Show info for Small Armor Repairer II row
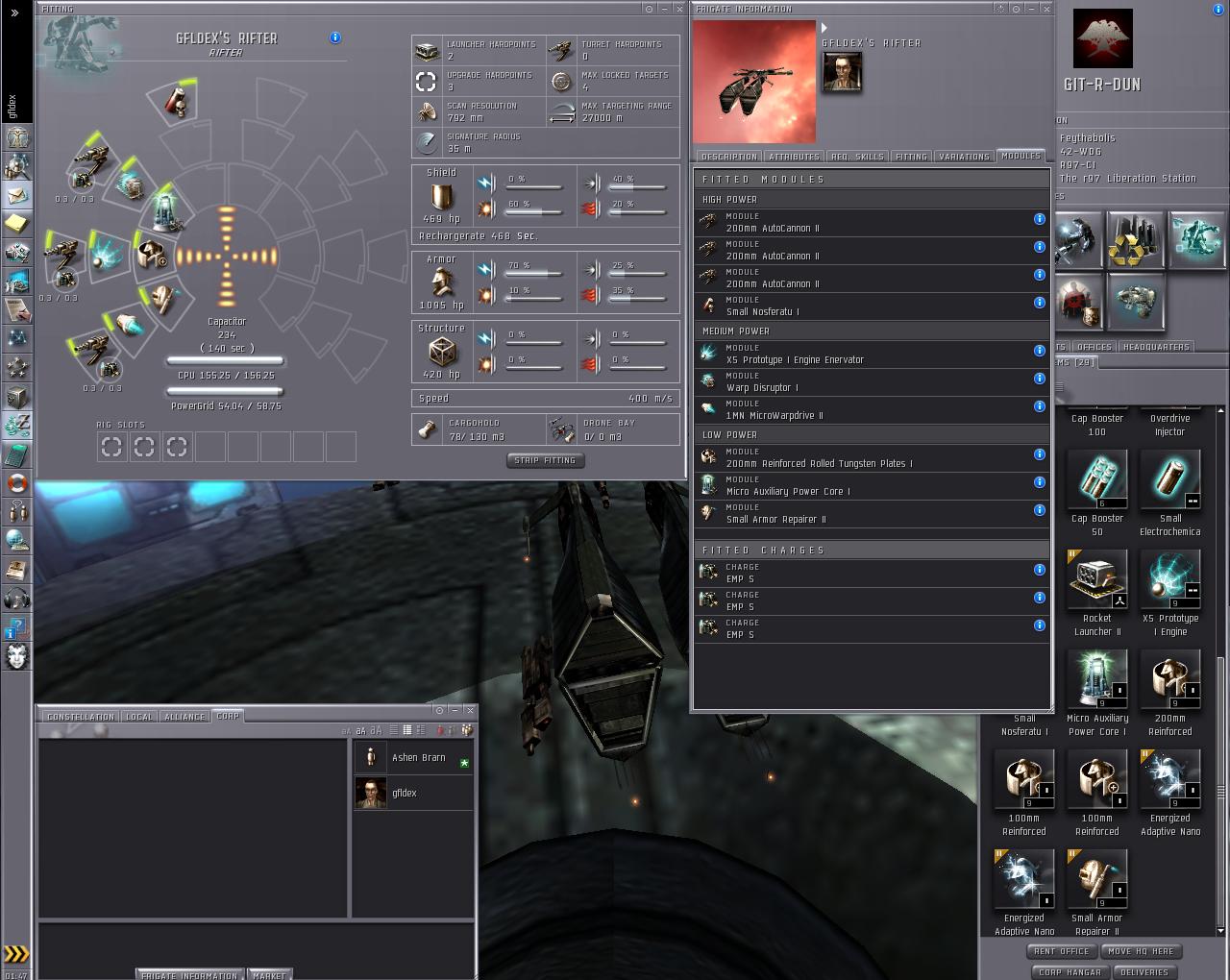Image resolution: width=1230 pixels, height=980 pixels. [x=1039, y=510]
